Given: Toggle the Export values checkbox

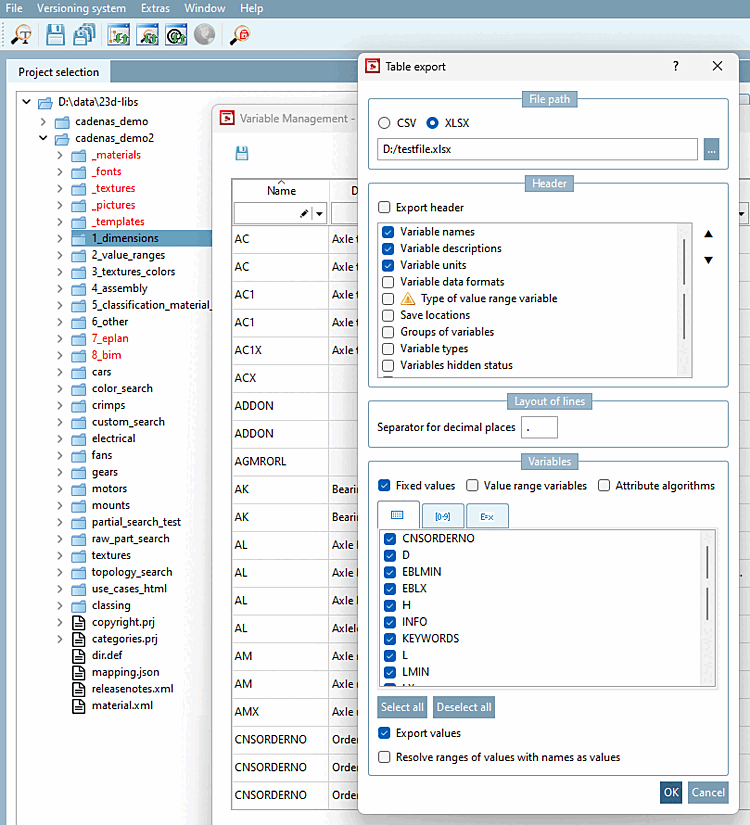Looking at the screenshot, I should click(384, 733).
